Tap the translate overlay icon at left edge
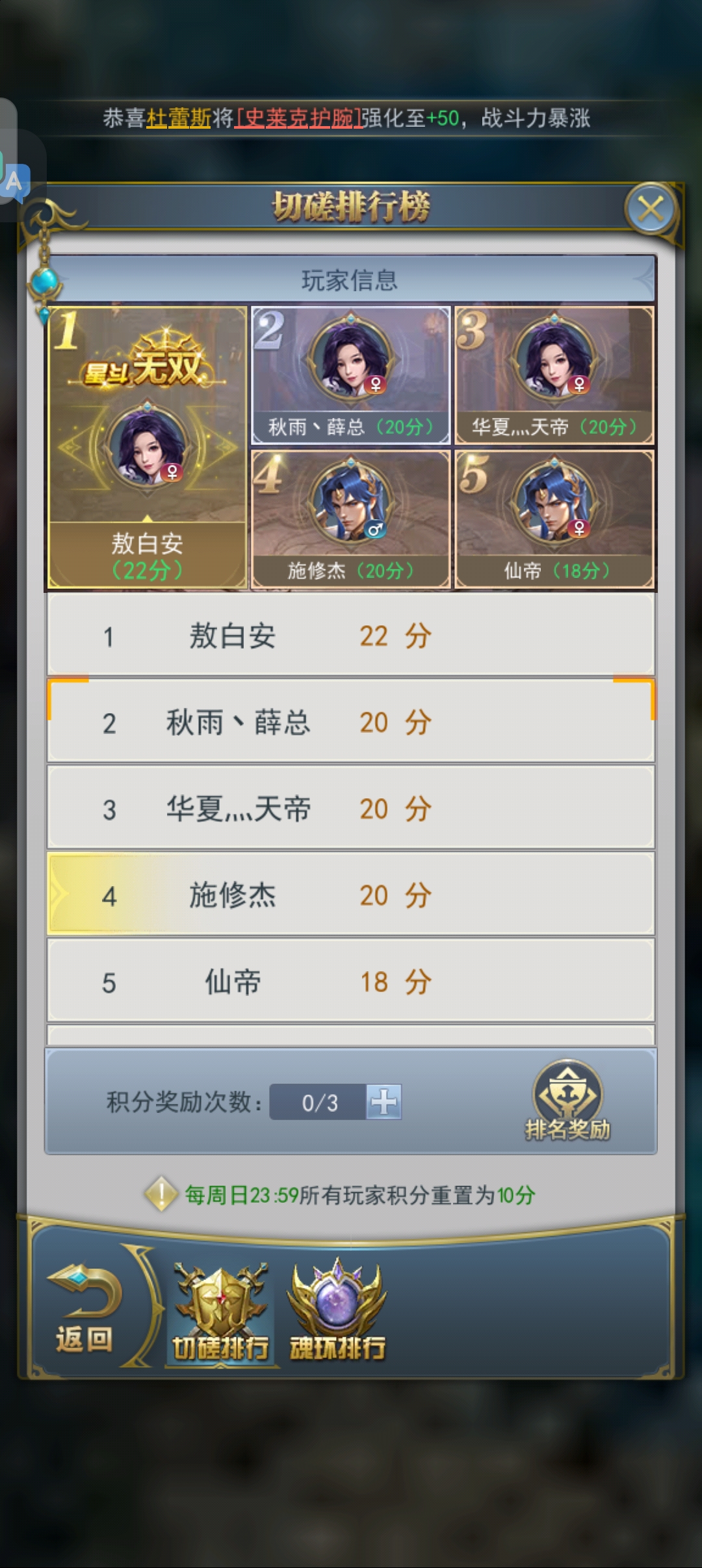702x1568 pixels. click(16, 179)
